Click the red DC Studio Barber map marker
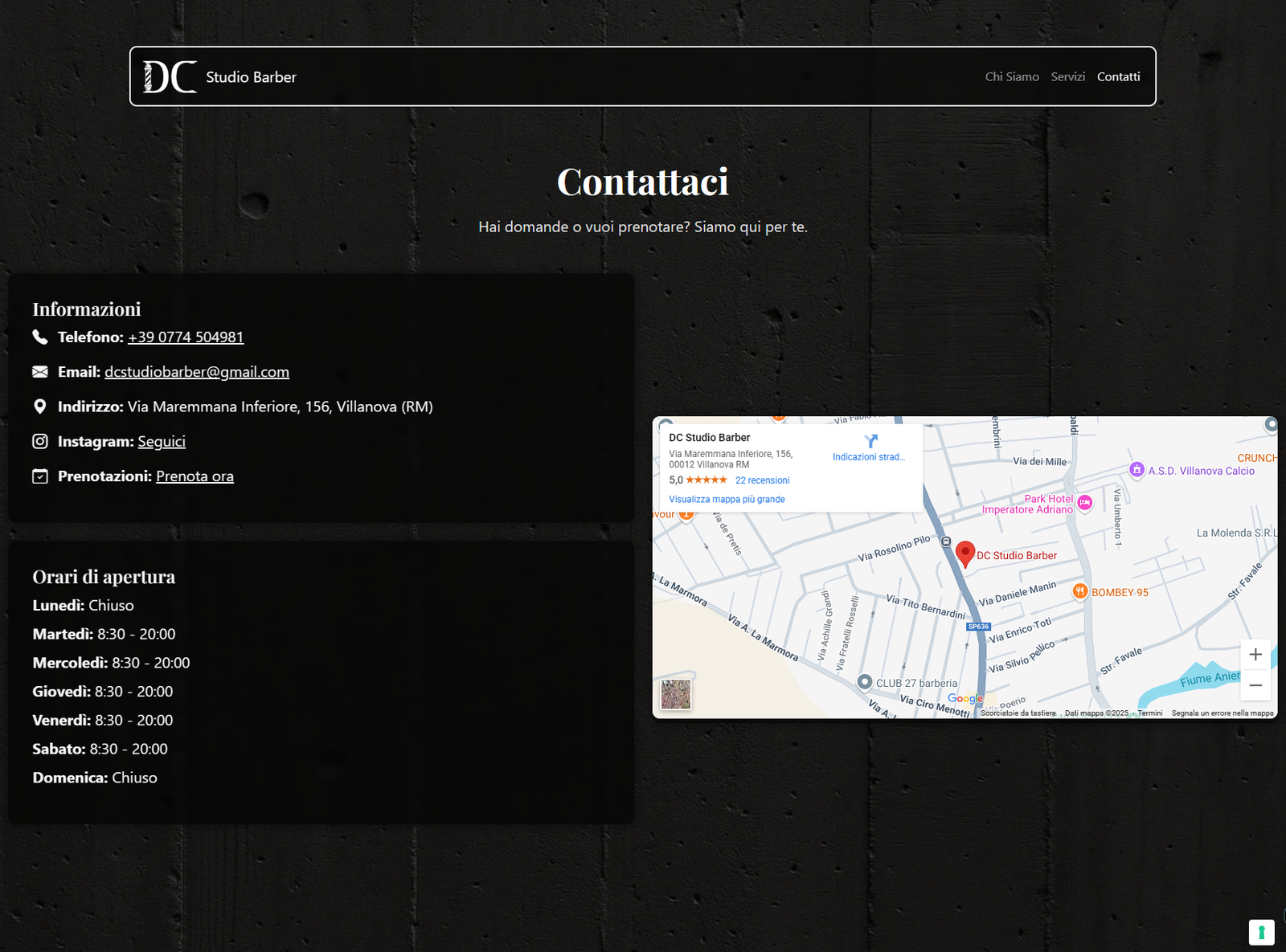The image size is (1286, 952). pos(965,554)
